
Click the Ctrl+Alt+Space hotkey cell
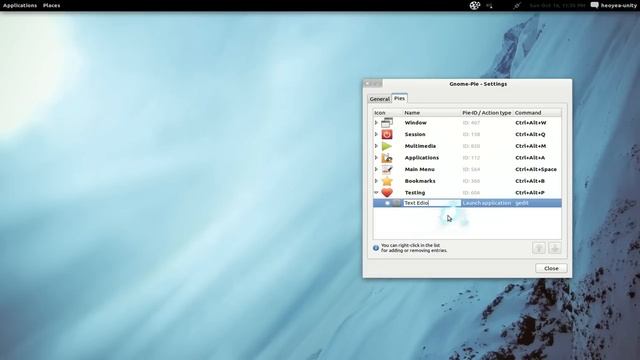point(536,169)
